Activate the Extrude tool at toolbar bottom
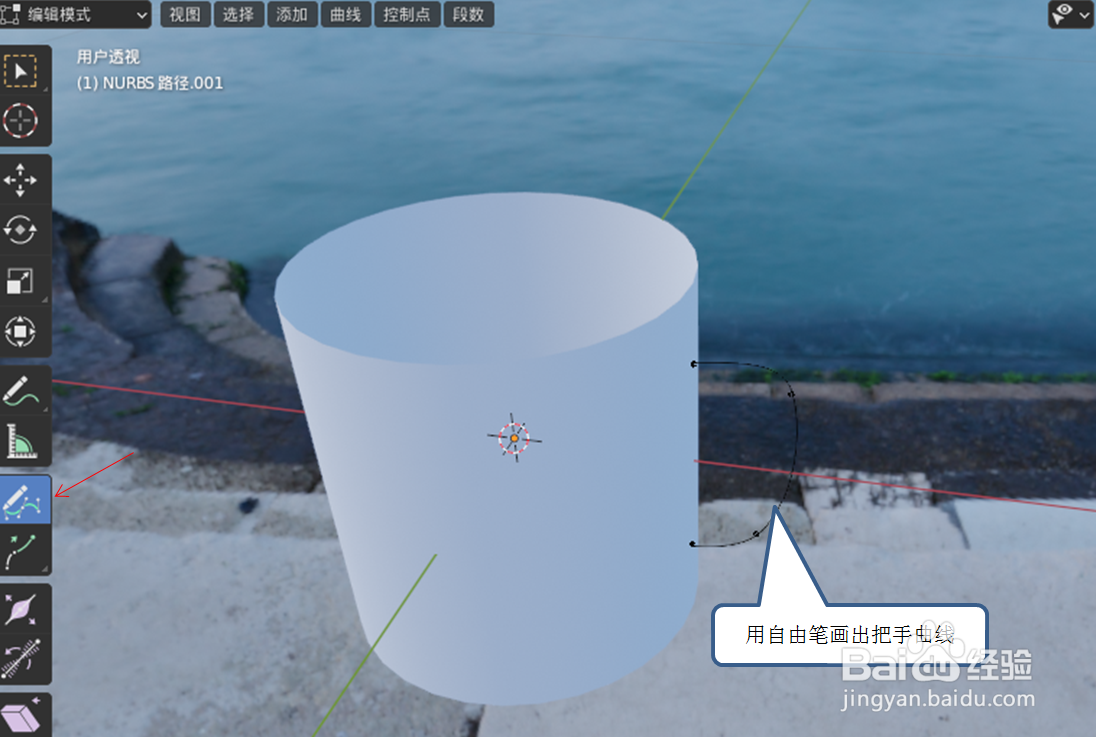The image size is (1096, 737). click(25, 713)
